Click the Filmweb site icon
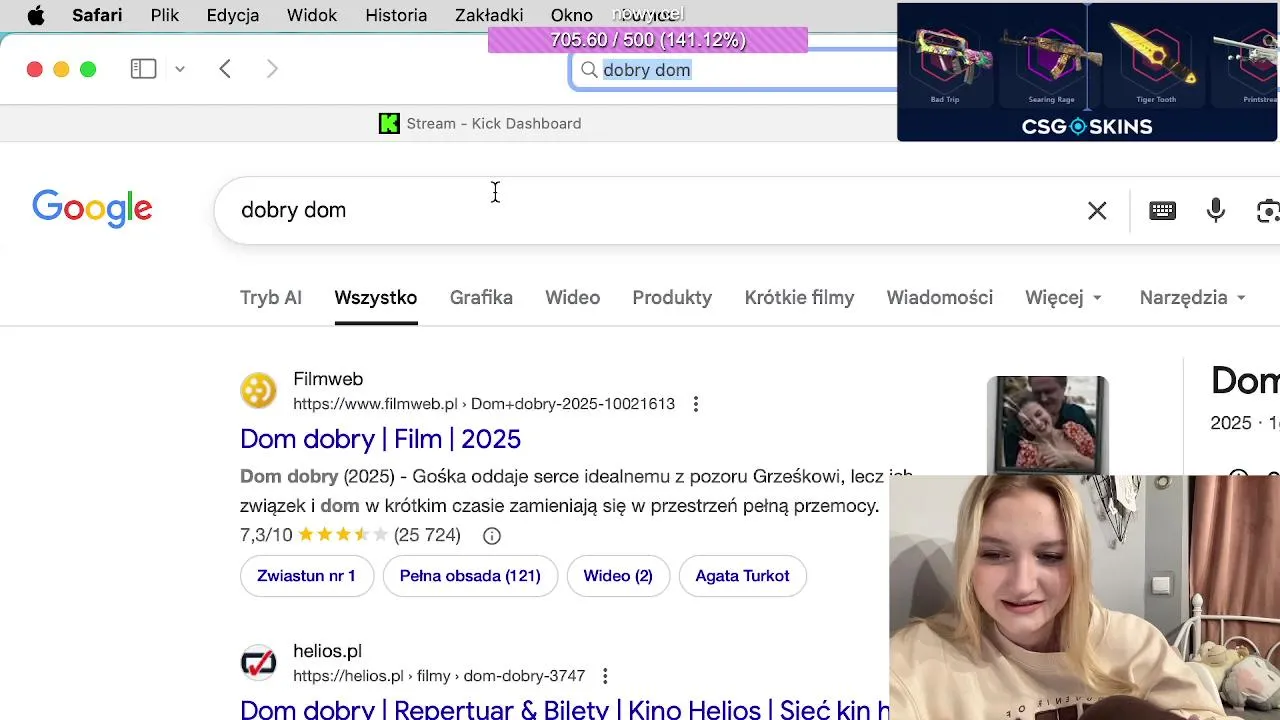 [258, 390]
